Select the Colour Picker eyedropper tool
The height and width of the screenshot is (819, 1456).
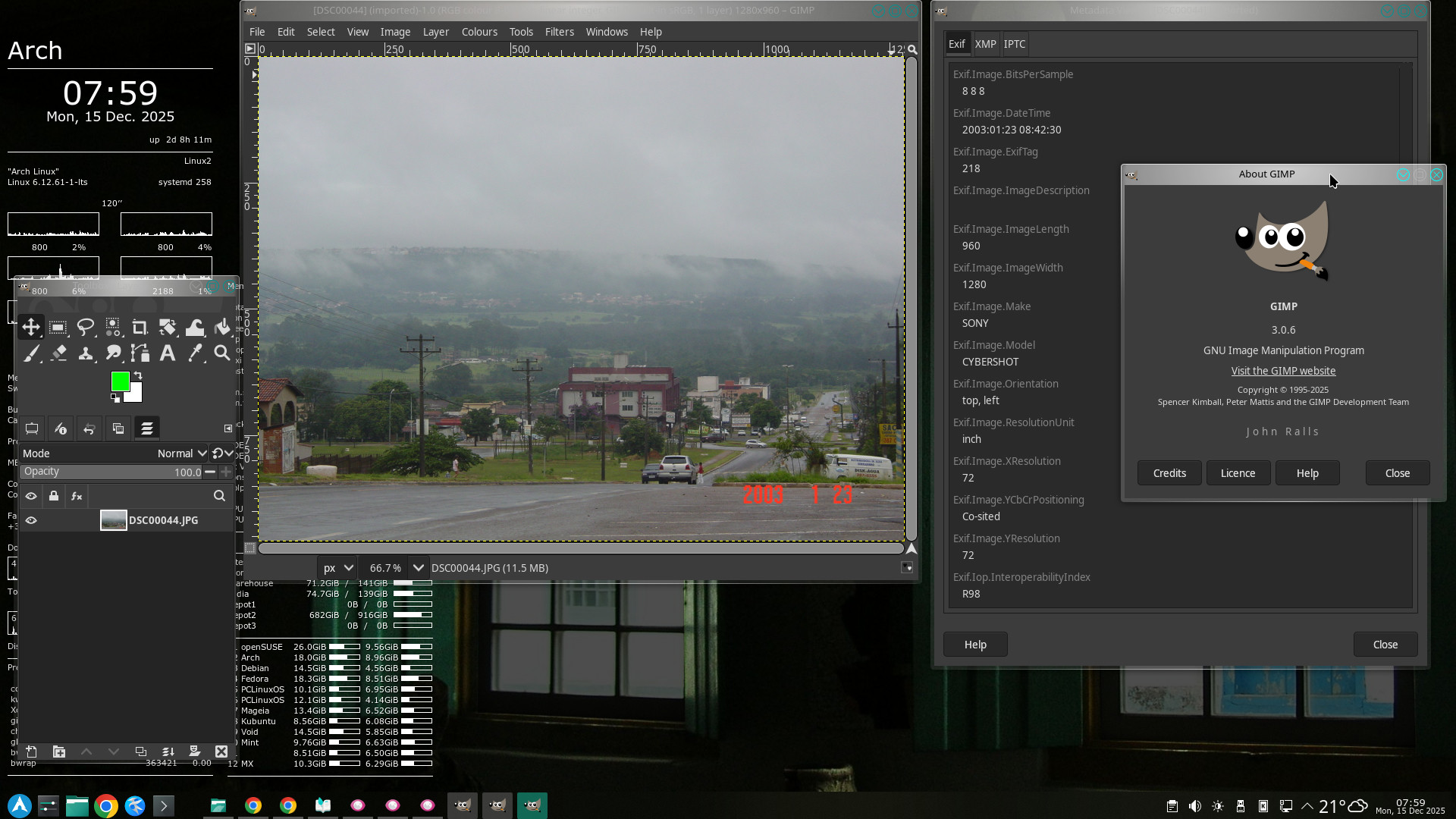pos(195,353)
